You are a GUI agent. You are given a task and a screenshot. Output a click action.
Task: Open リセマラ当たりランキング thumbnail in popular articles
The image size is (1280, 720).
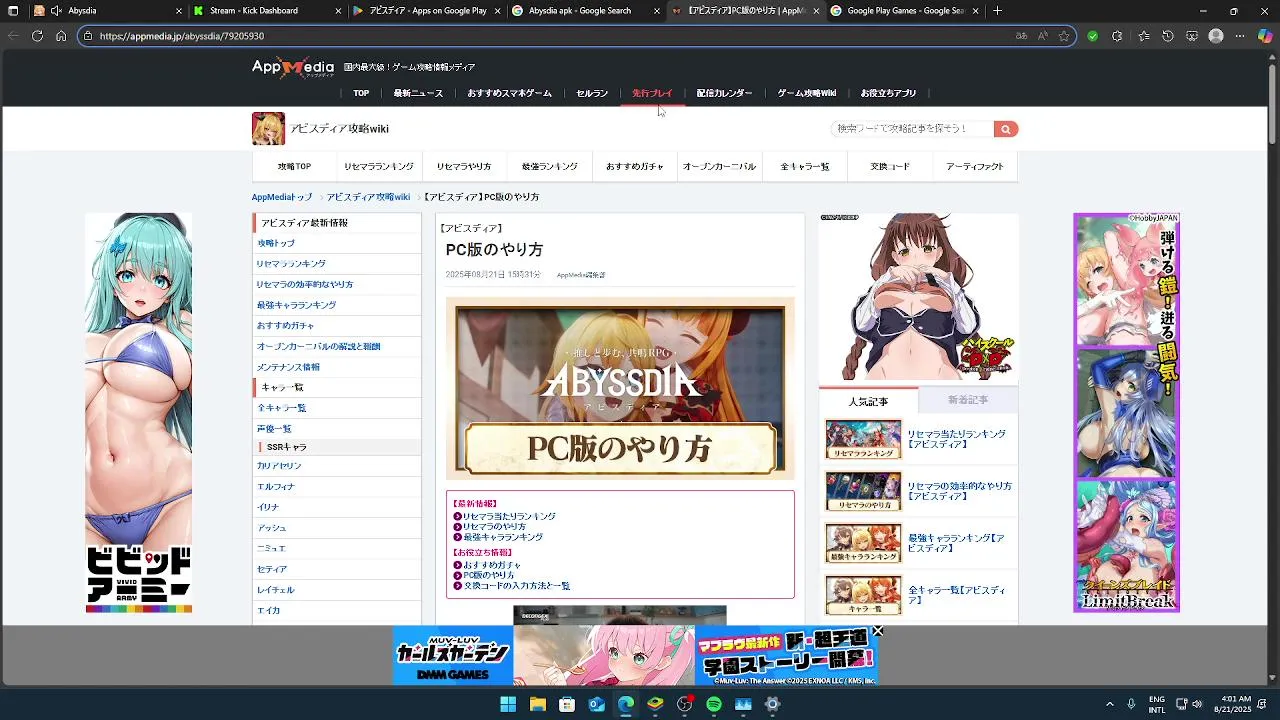[863, 439]
